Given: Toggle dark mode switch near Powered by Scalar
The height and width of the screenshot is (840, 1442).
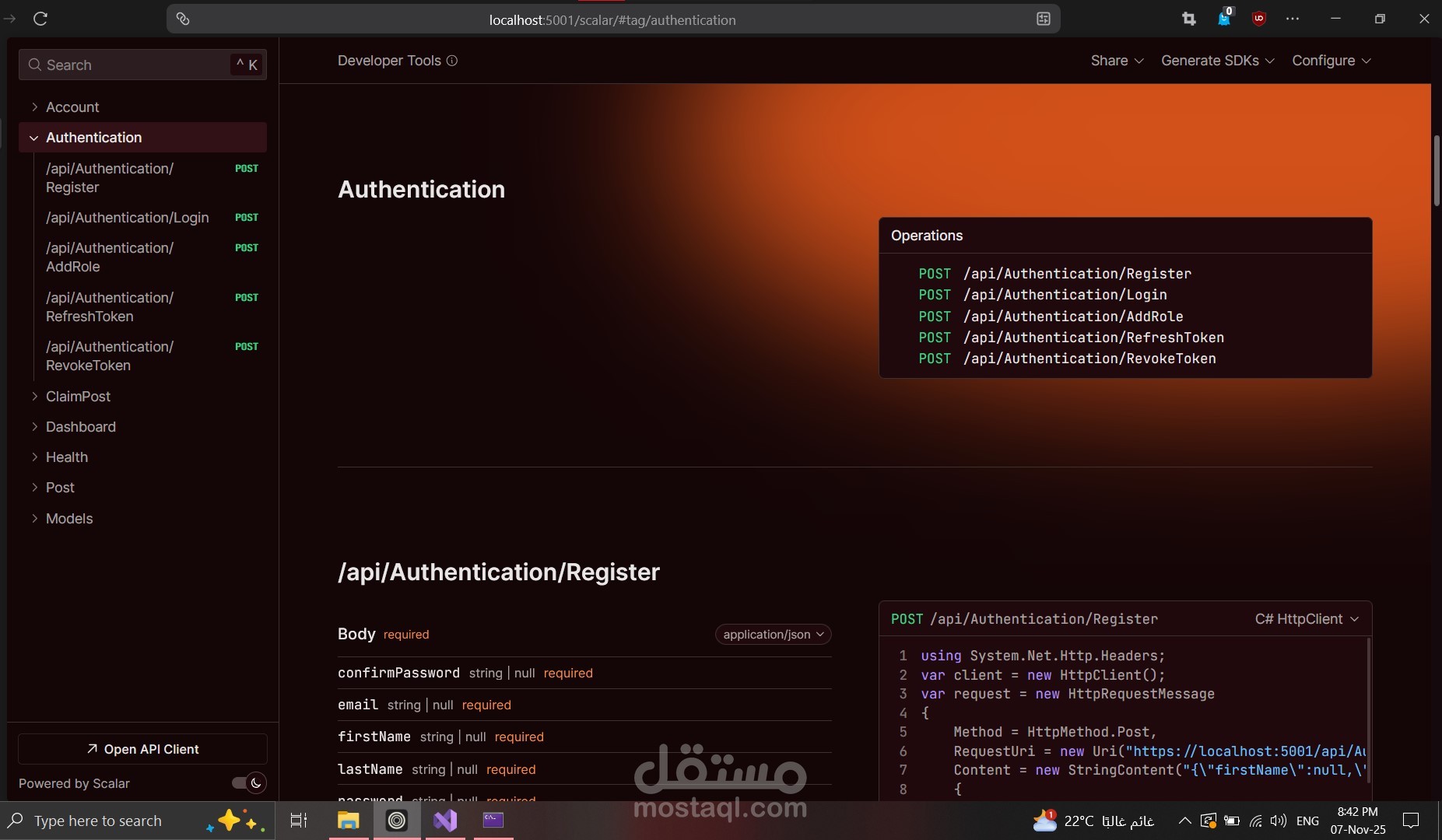Looking at the screenshot, I should point(249,783).
